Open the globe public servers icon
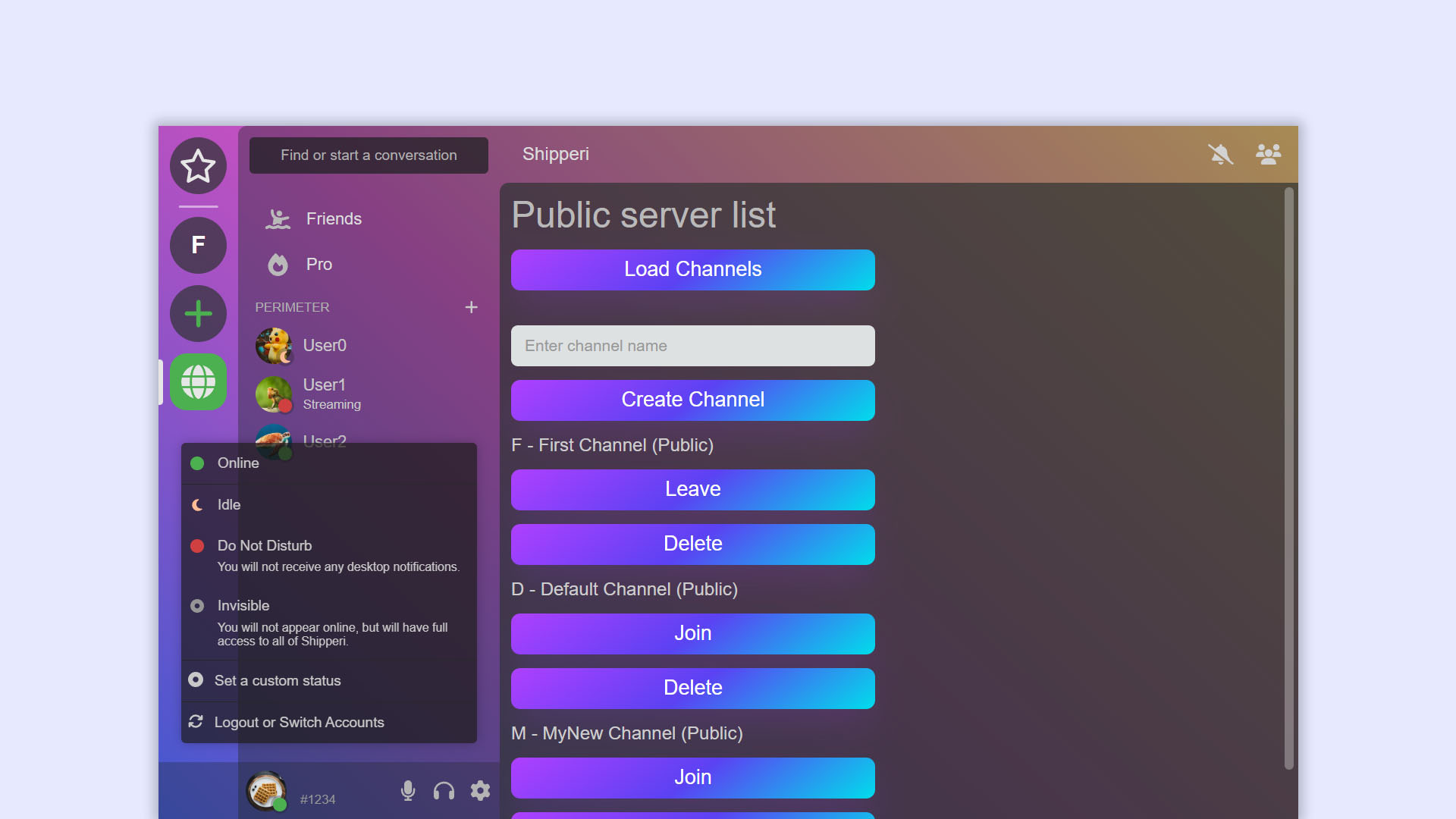The image size is (1456, 819). [198, 381]
